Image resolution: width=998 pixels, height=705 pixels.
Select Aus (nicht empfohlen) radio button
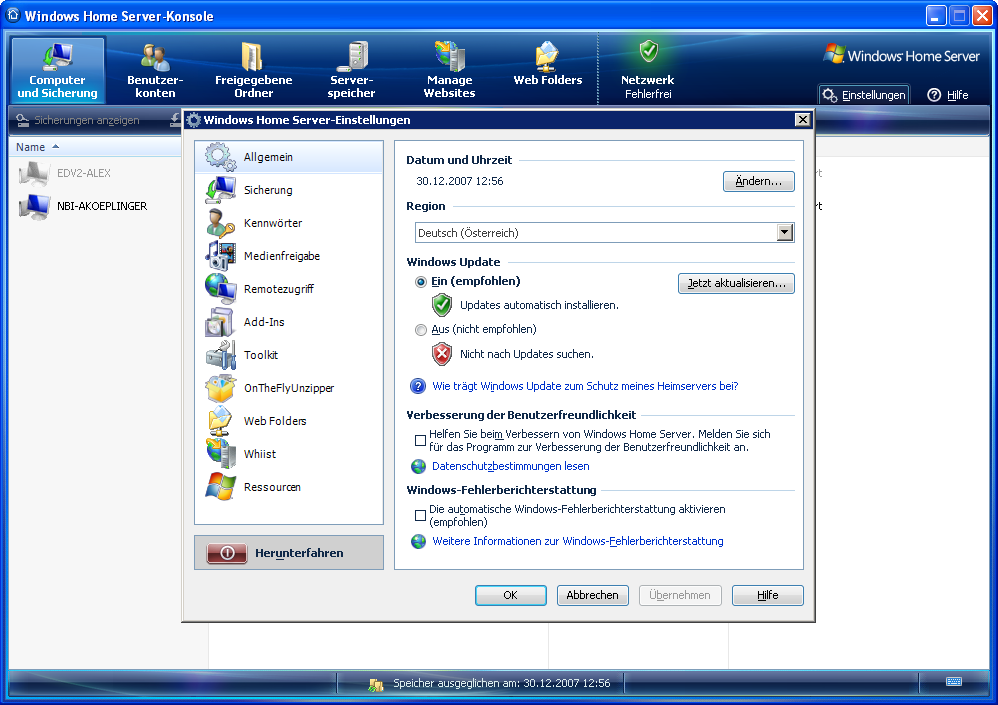pos(421,330)
